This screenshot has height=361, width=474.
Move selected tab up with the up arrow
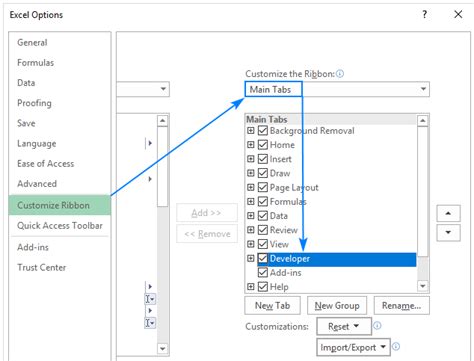pyautogui.click(x=448, y=213)
